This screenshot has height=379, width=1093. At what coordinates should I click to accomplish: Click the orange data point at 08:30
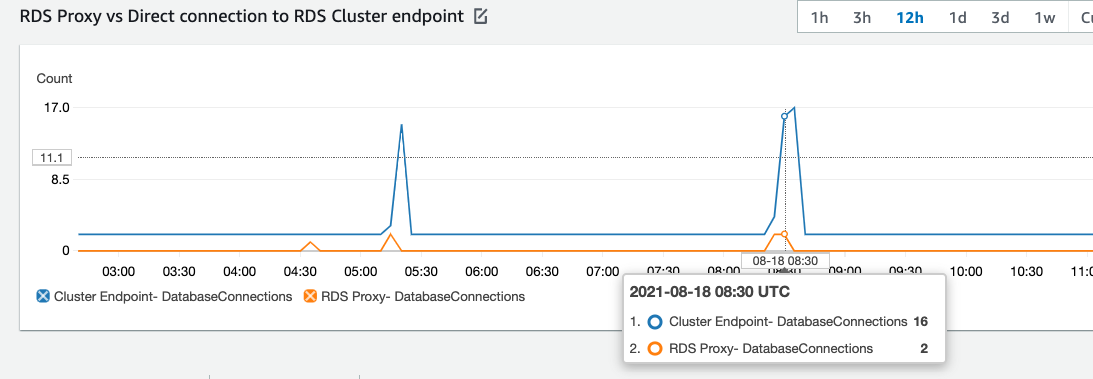785,234
